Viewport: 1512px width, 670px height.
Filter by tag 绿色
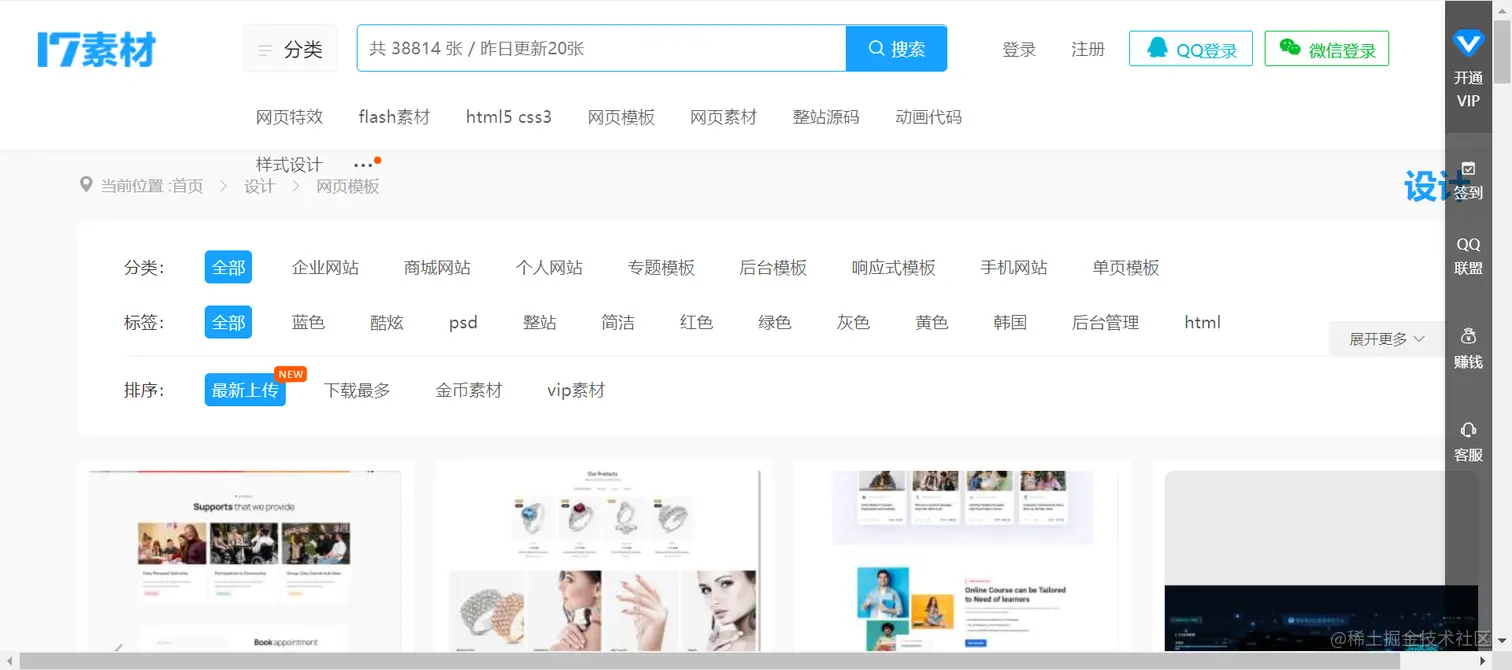[775, 323]
